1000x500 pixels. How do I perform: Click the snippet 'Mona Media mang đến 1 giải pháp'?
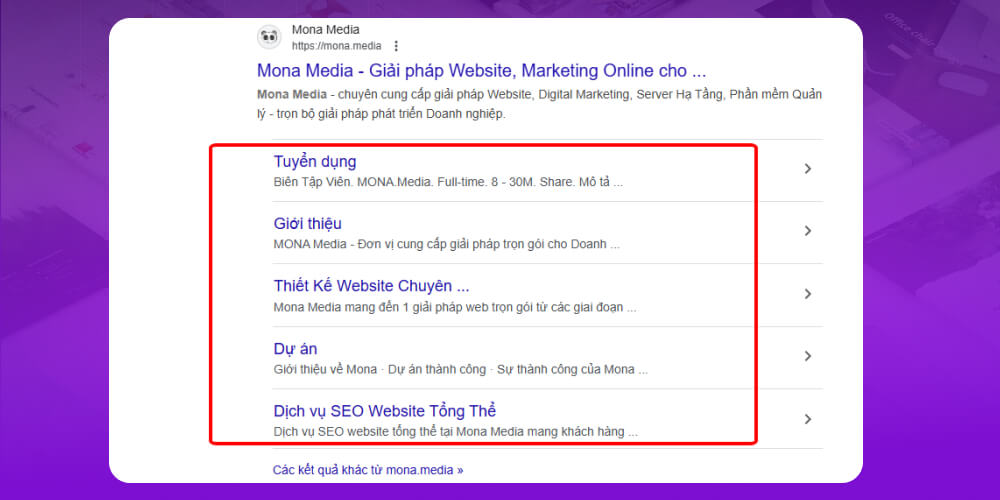click(x=455, y=307)
